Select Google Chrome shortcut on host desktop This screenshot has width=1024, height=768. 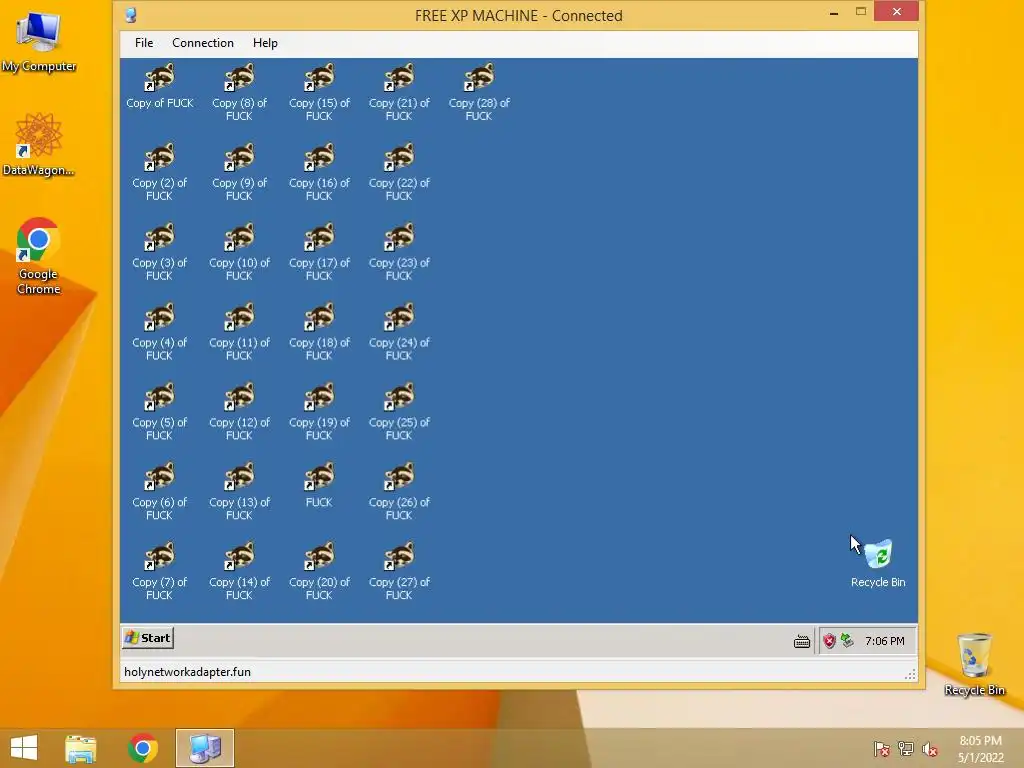tap(39, 256)
